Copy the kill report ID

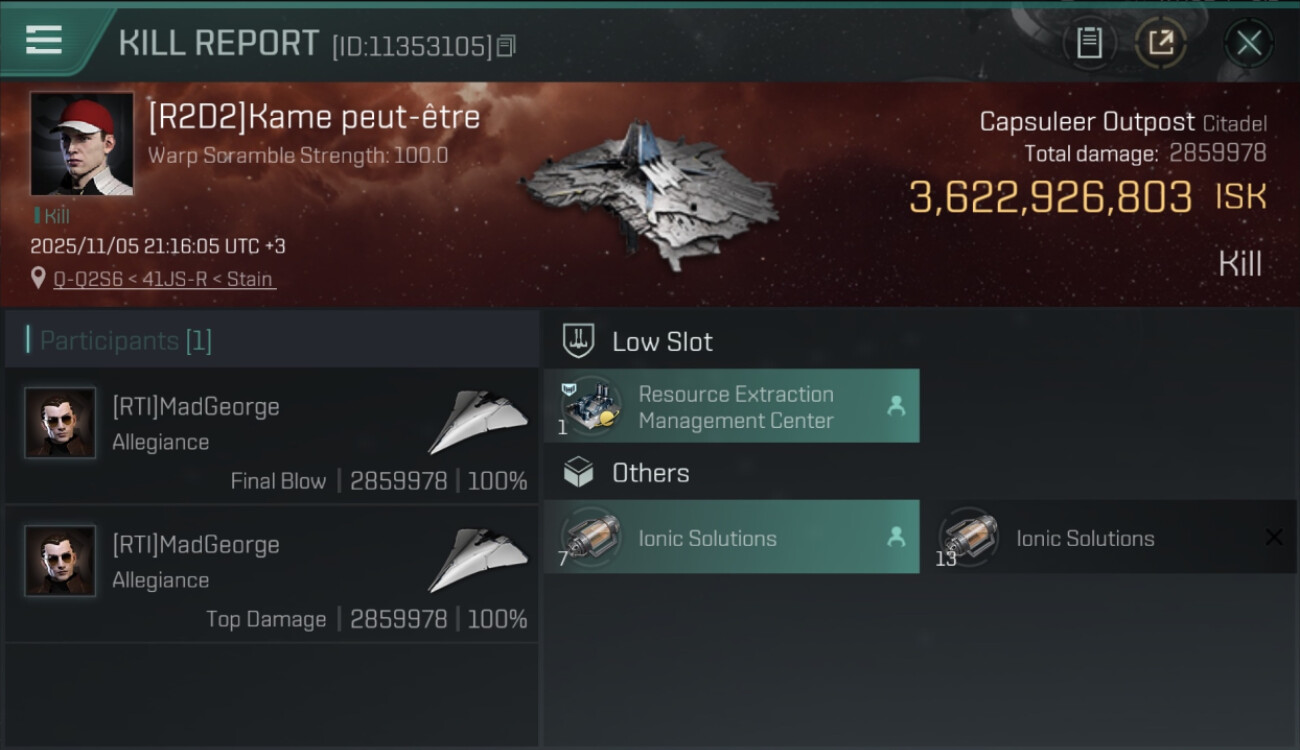coord(506,46)
